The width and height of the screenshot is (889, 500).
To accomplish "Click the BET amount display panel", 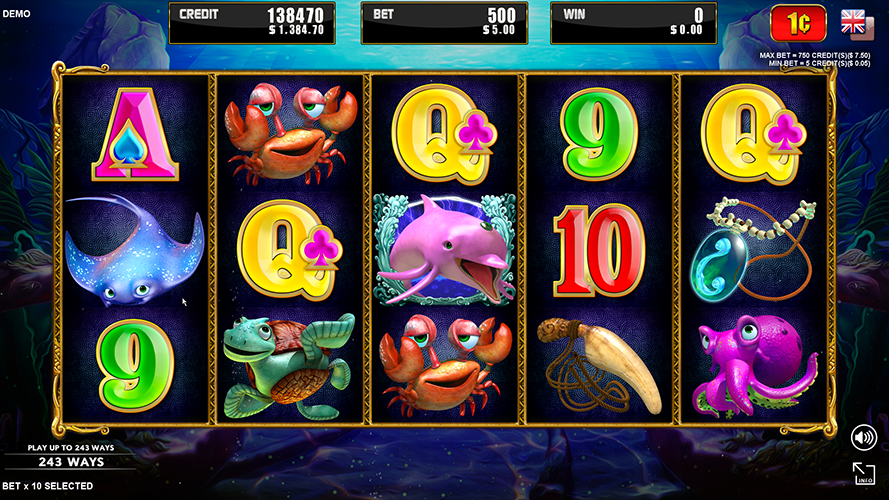I will point(444,23).
